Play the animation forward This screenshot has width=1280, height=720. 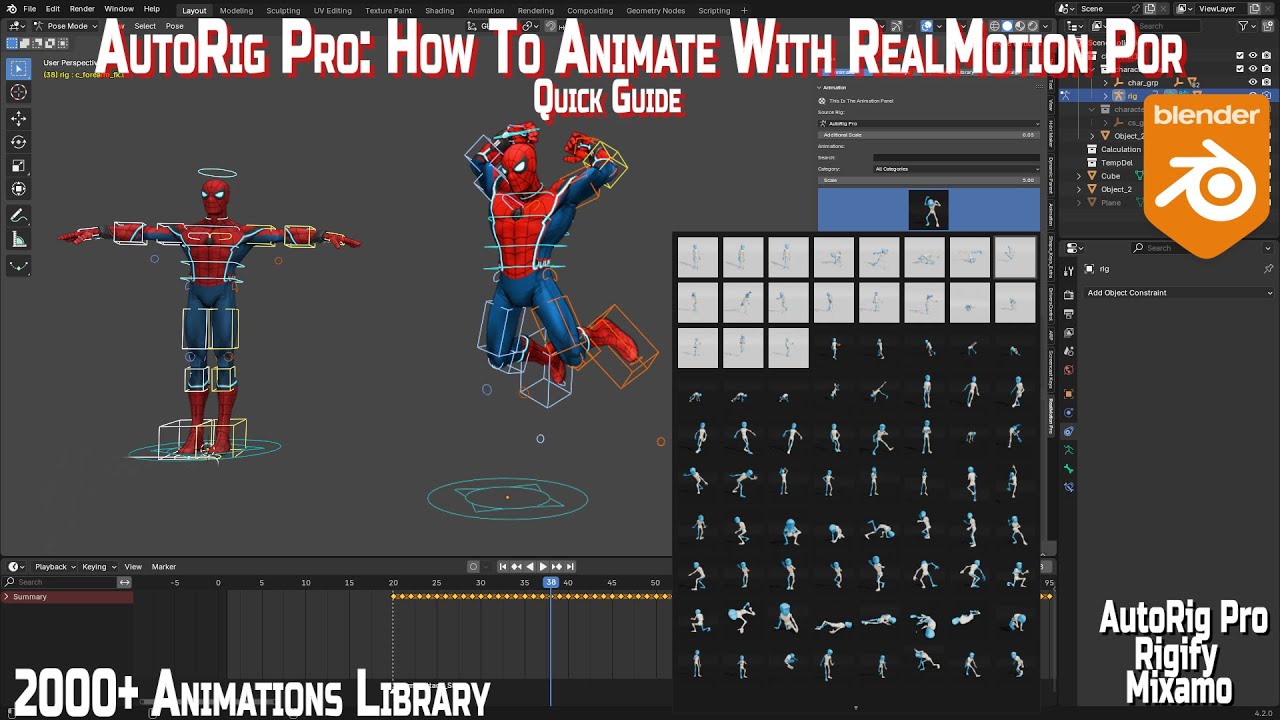click(x=543, y=567)
